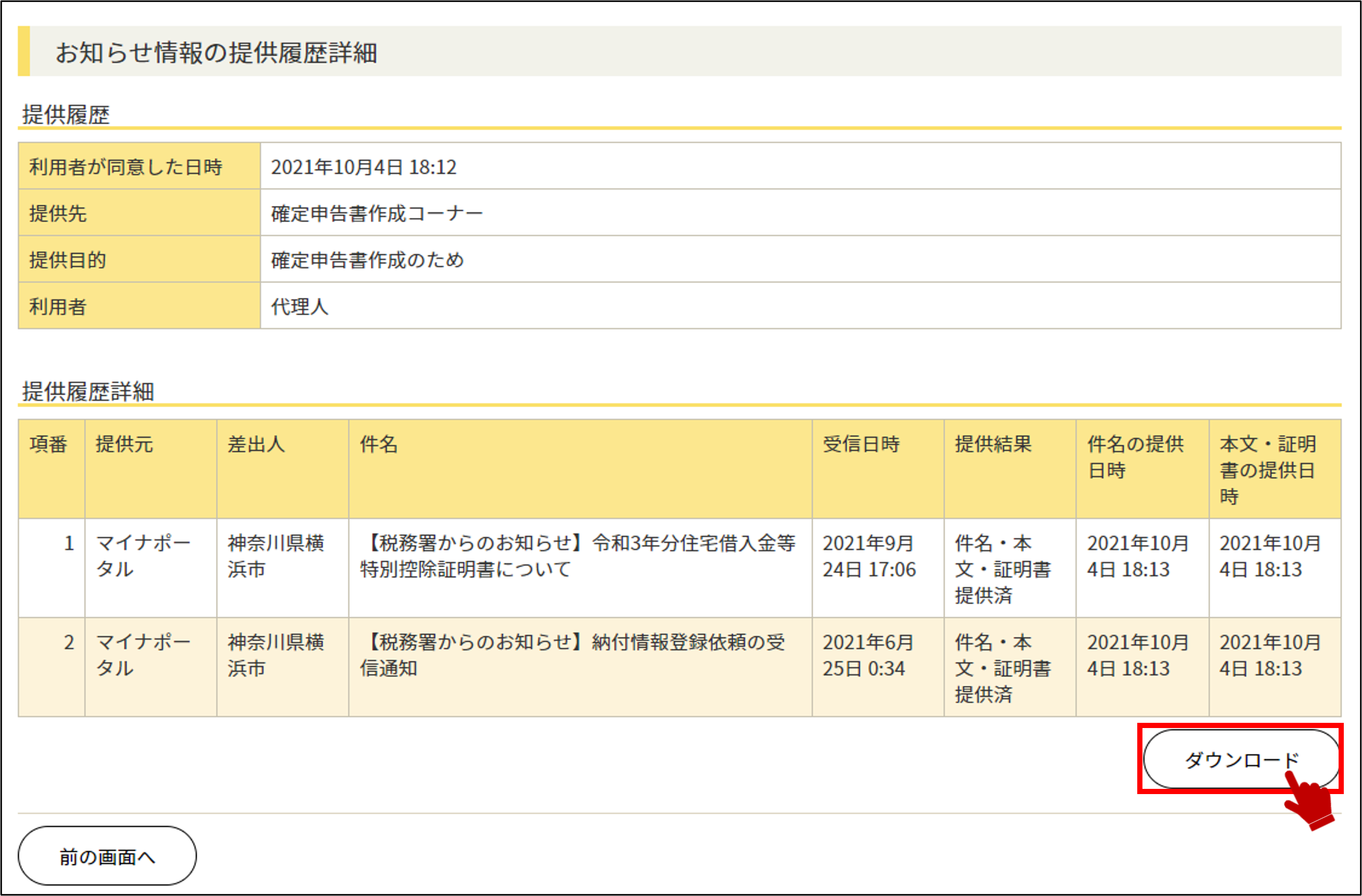
Task: Select the 住宅借入金等特別控除証明書 subject in row 1
Action: [577, 555]
